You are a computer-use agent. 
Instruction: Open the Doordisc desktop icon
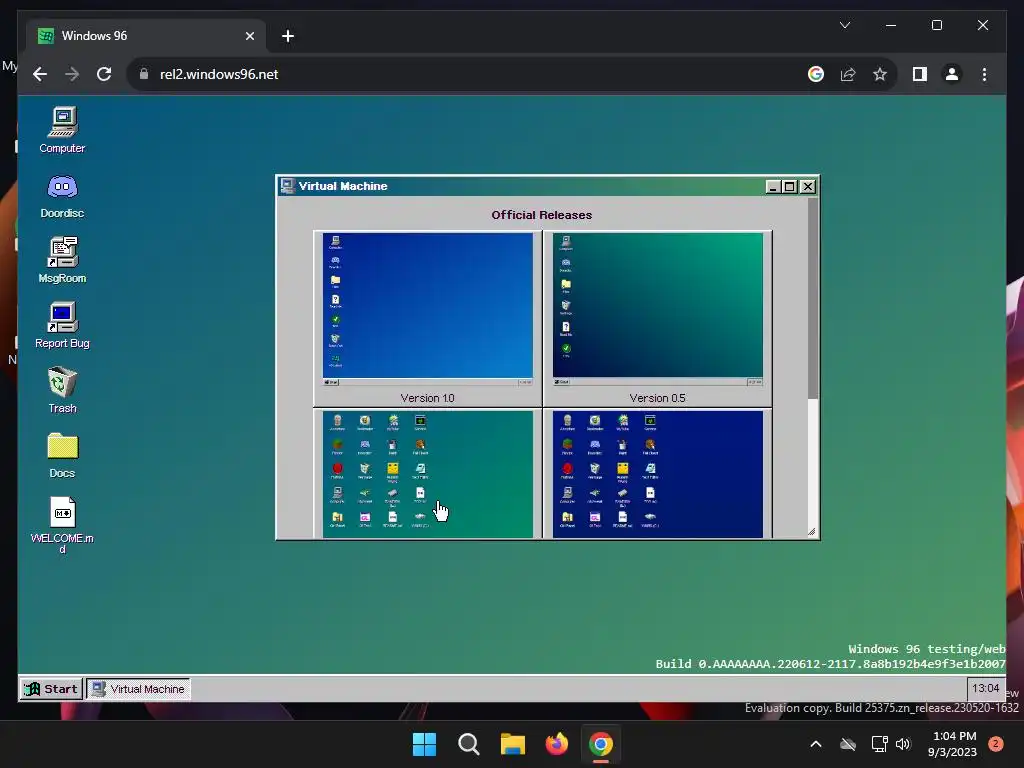tap(62, 195)
